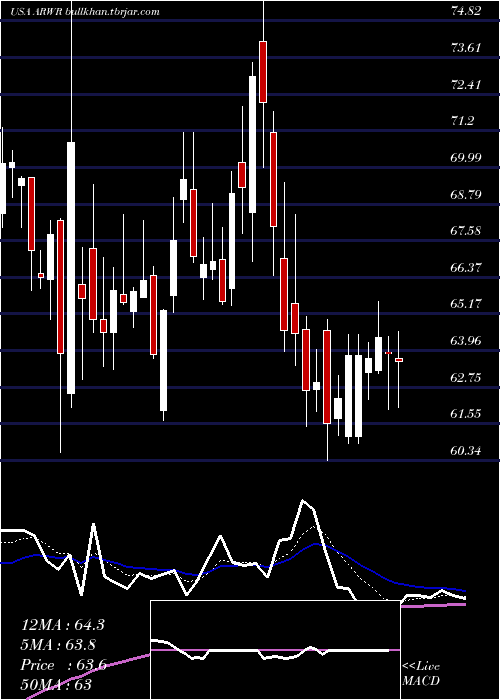500x700 pixels.
Task: Click the 50MA : 63 readout
Action: (56, 684)
